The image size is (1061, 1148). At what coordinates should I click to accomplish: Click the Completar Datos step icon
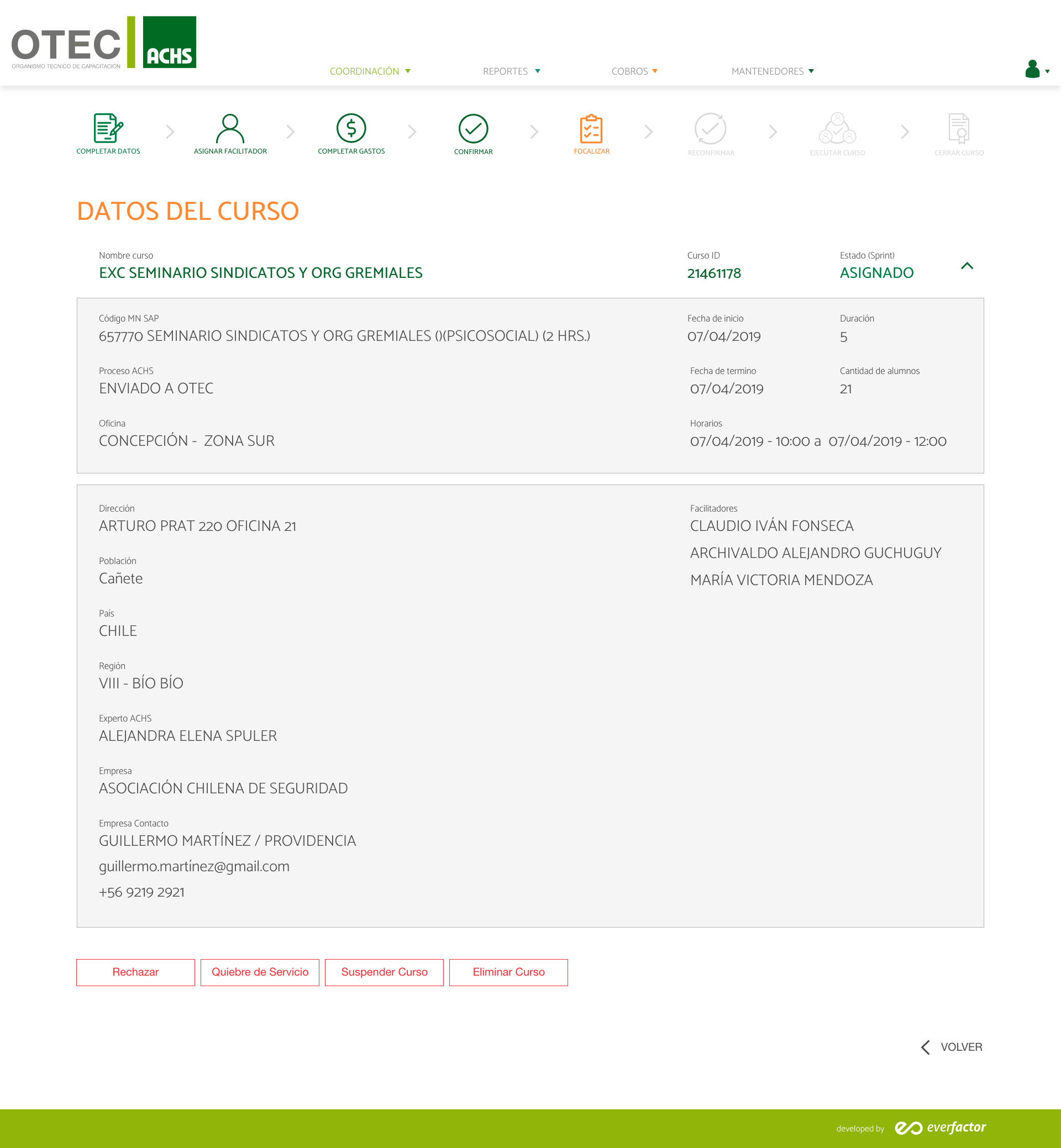point(108,128)
